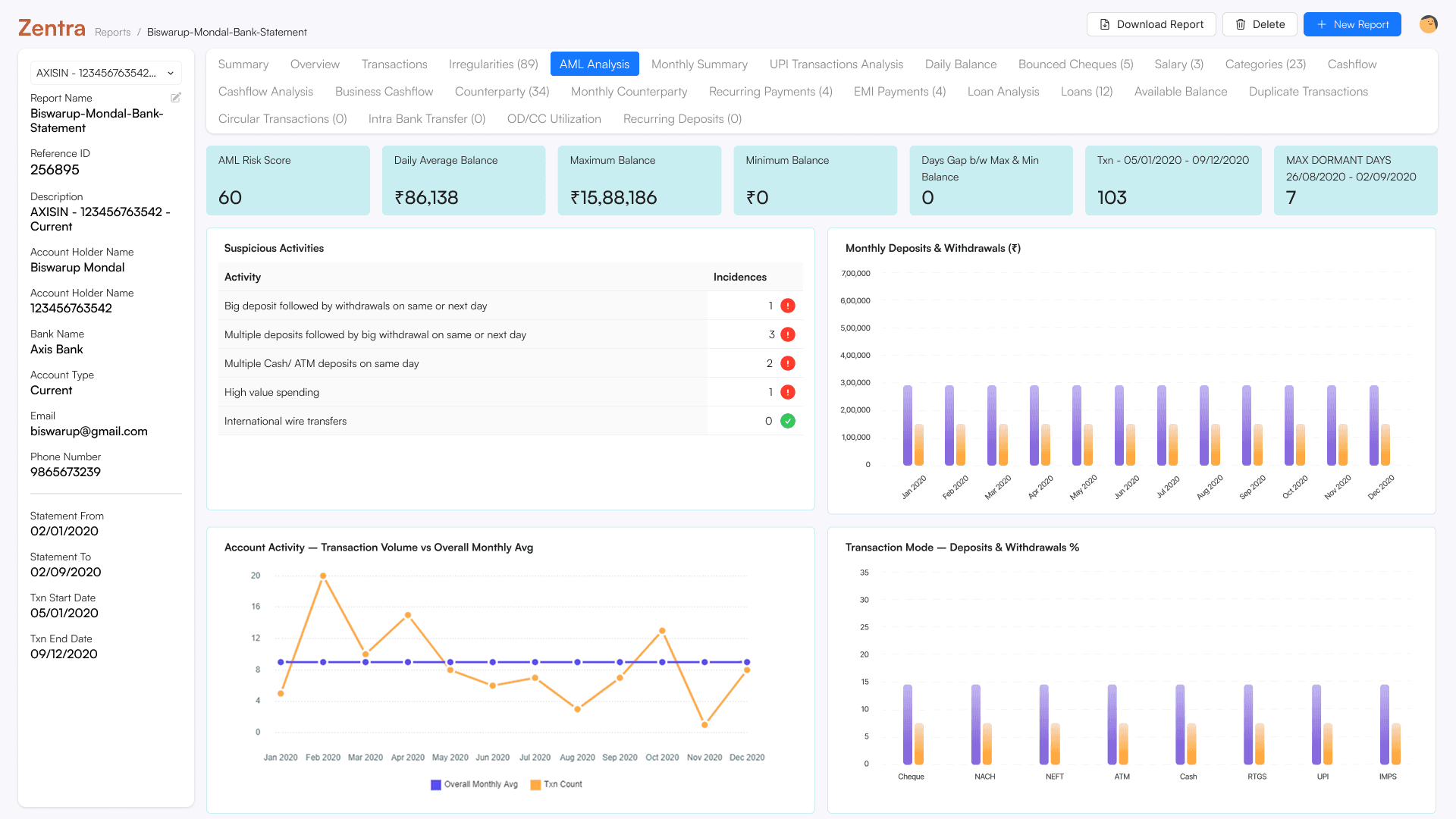Click the user avatar in top right
The height and width of the screenshot is (819, 1456).
coord(1428,24)
